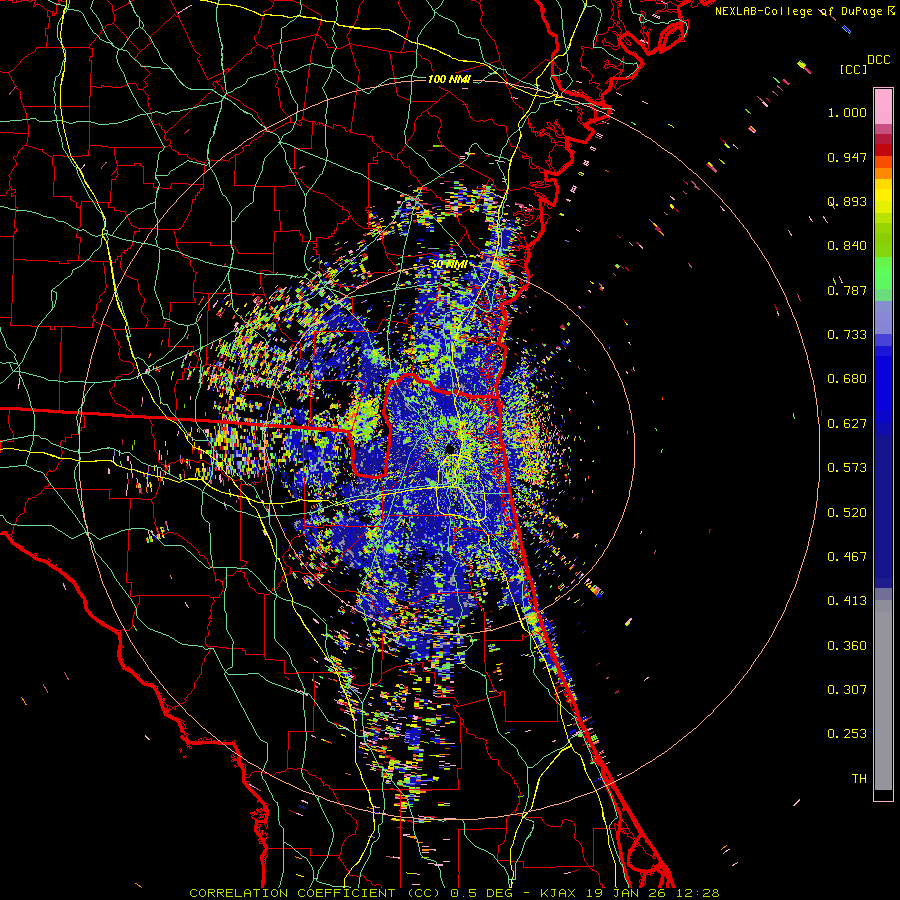Click the 0.947 legend value
This screenshot has height=900, width=900.
(847, 157)
